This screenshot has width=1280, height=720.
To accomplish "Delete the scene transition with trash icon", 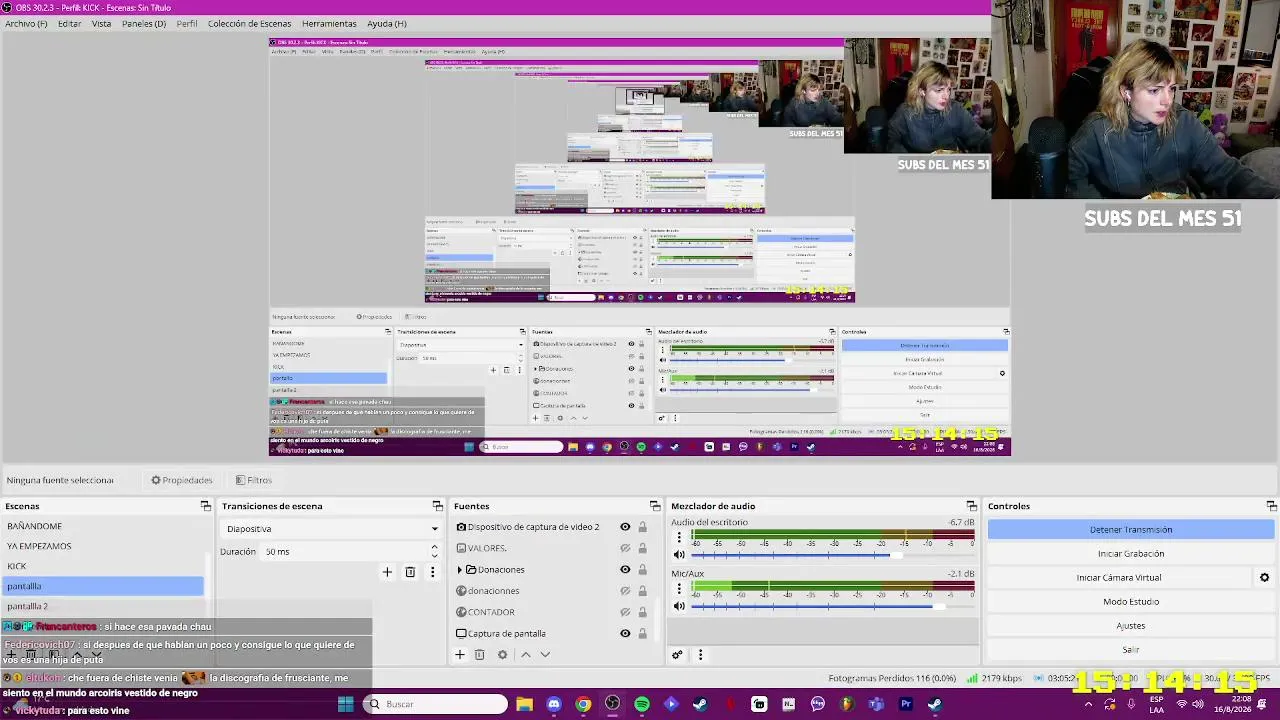I will pos(410,572).
